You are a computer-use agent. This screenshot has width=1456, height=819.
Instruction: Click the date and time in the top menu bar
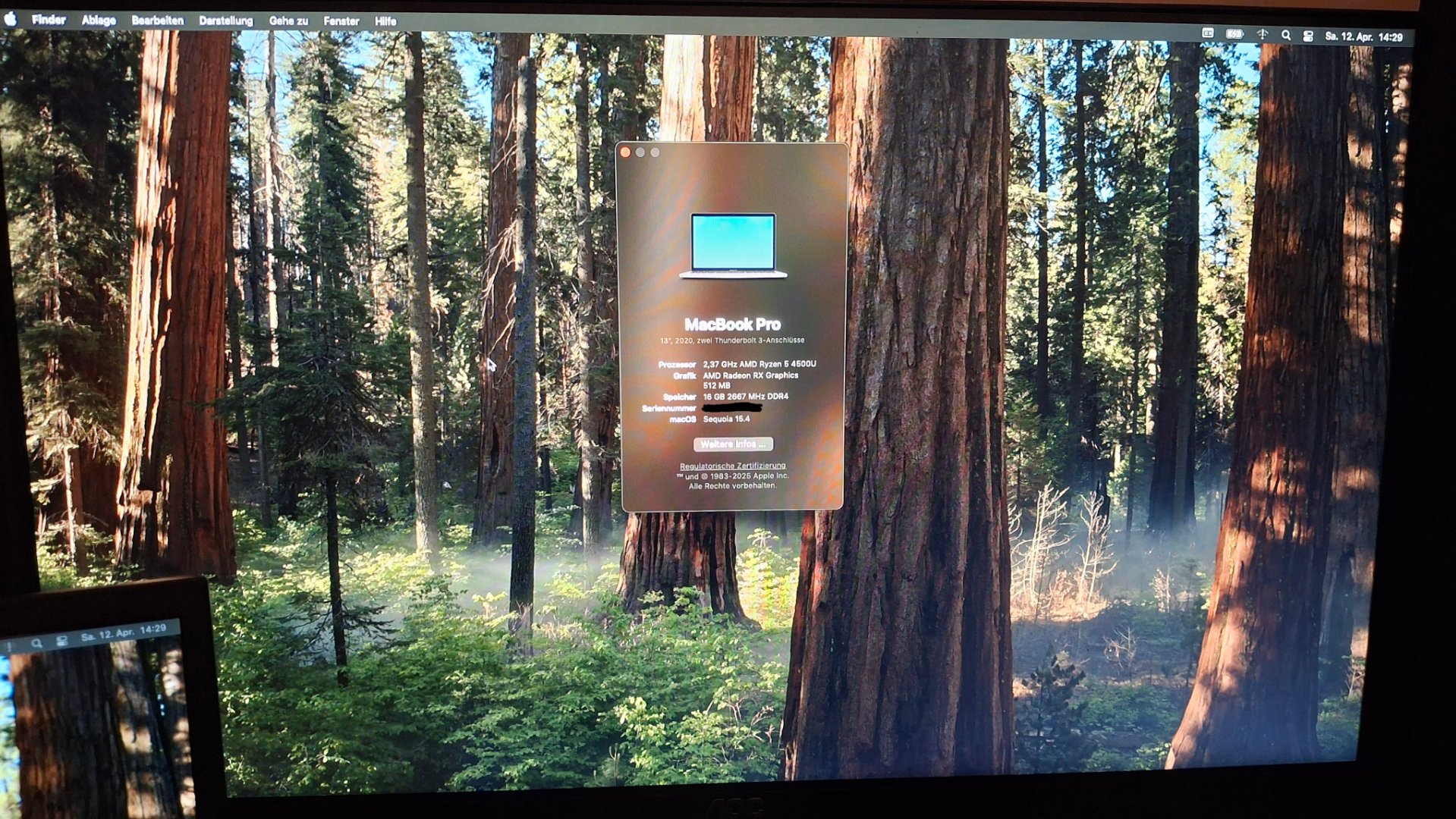(1363, 36)
